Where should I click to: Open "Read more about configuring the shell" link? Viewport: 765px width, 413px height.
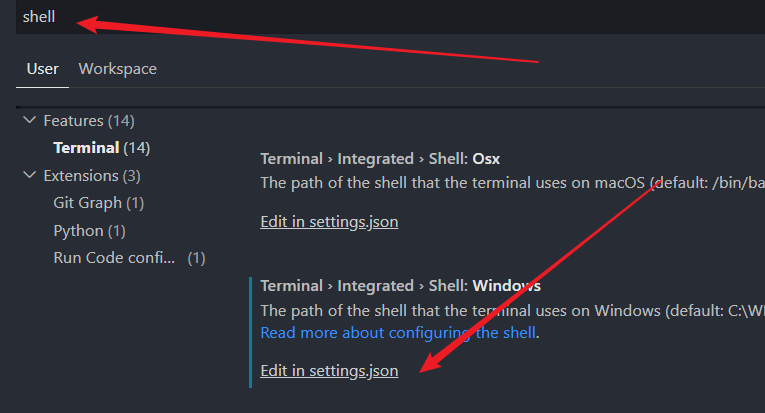click(398, 333)
